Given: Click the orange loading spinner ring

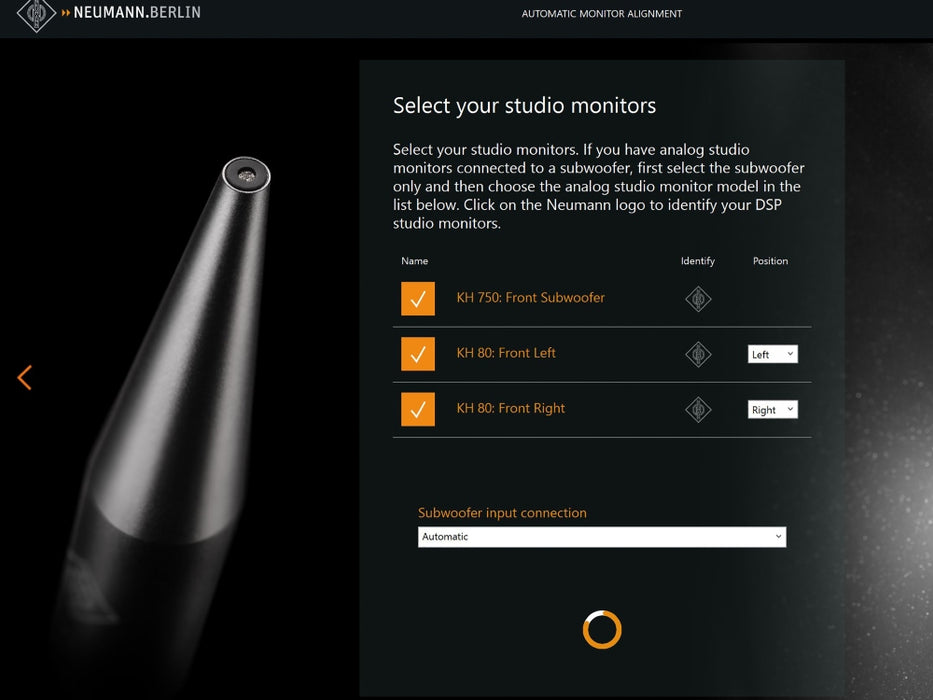Looking at the screenshot, I should [x=602, y=629].
